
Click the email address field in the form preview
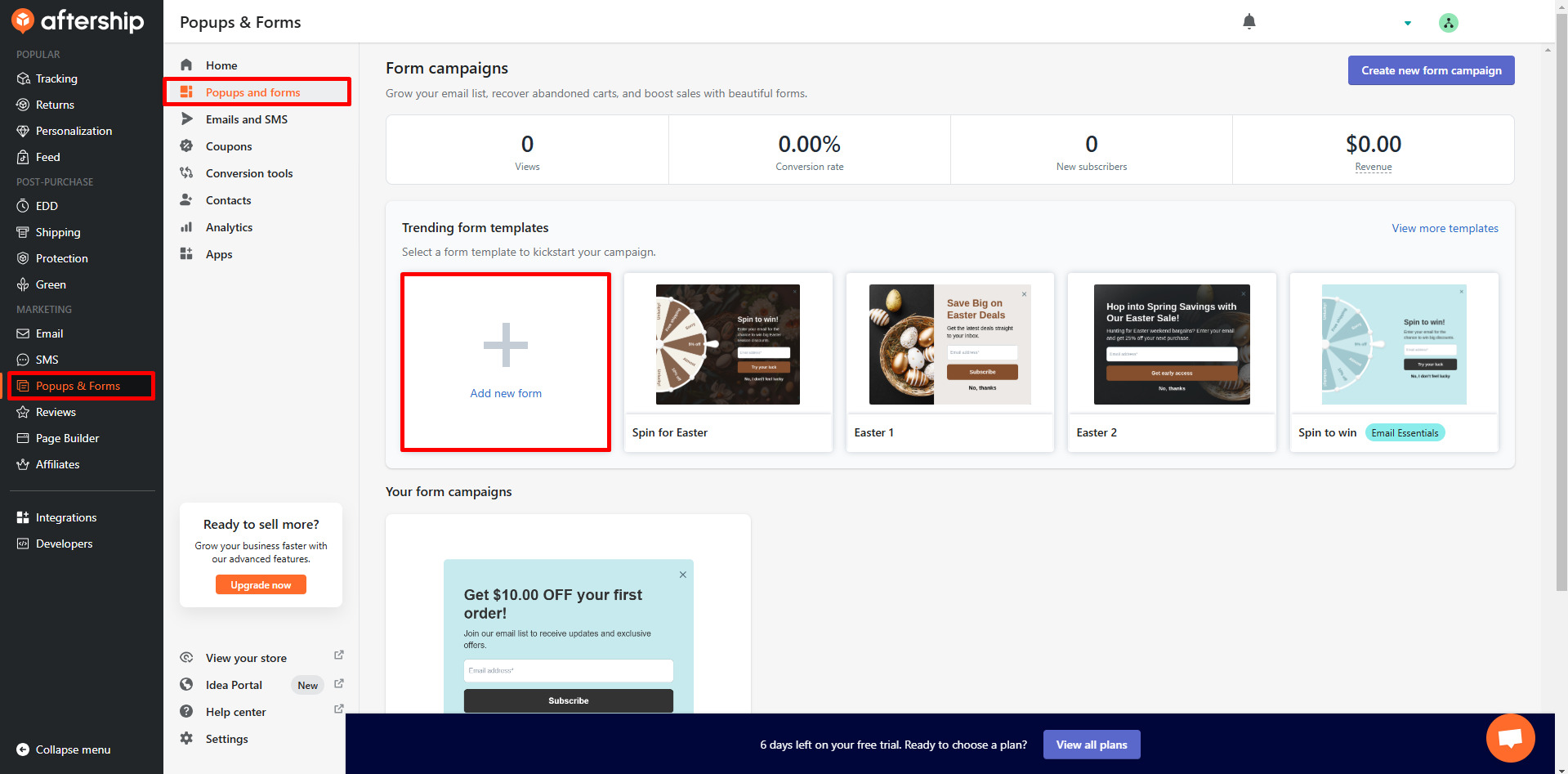(568, 670)
